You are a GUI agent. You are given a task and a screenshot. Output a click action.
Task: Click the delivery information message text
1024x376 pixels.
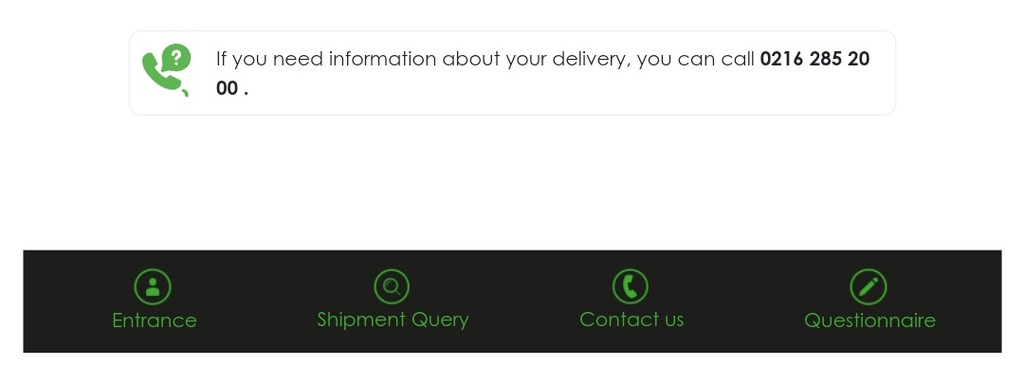point(543,72)
